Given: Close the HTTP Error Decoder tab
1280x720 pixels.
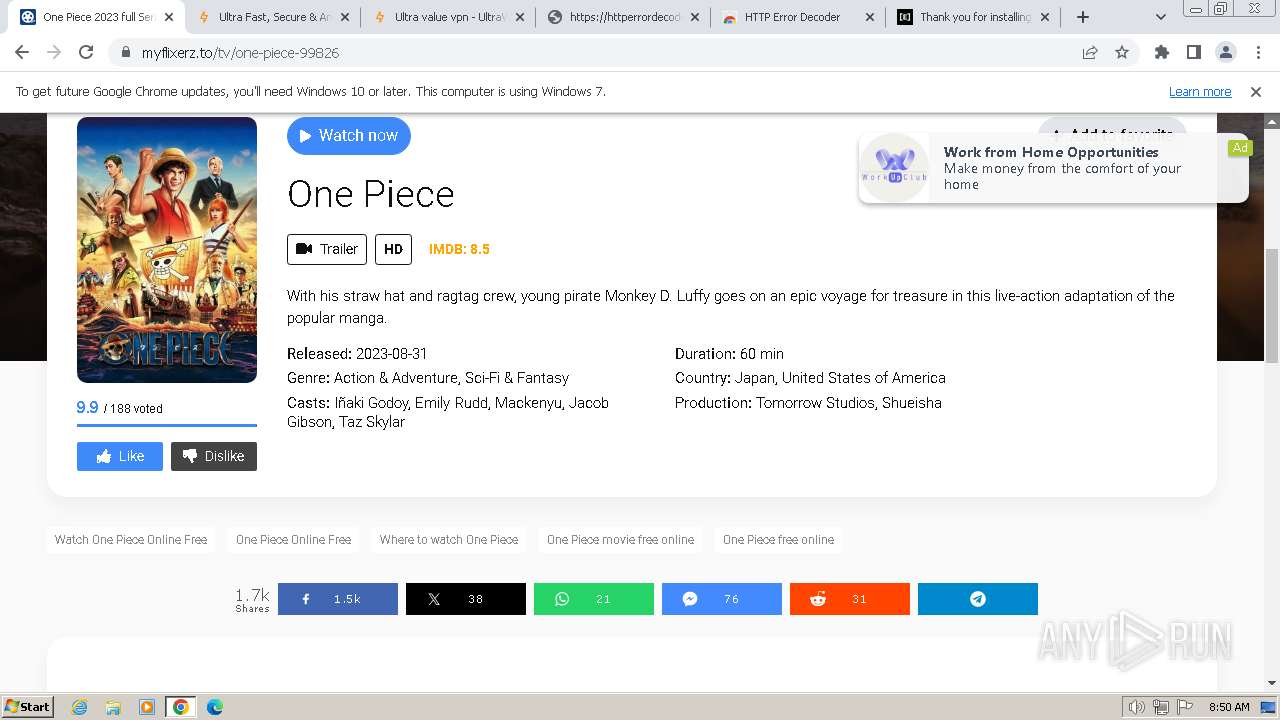Looking at the screenshot, I should point(869,17).
